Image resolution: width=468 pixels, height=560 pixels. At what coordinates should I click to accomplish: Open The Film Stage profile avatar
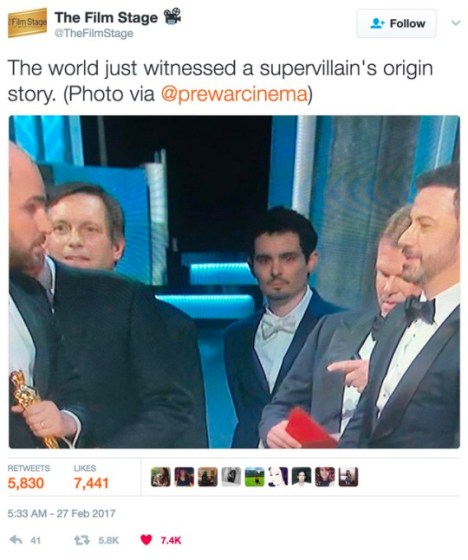coord(28,22)
